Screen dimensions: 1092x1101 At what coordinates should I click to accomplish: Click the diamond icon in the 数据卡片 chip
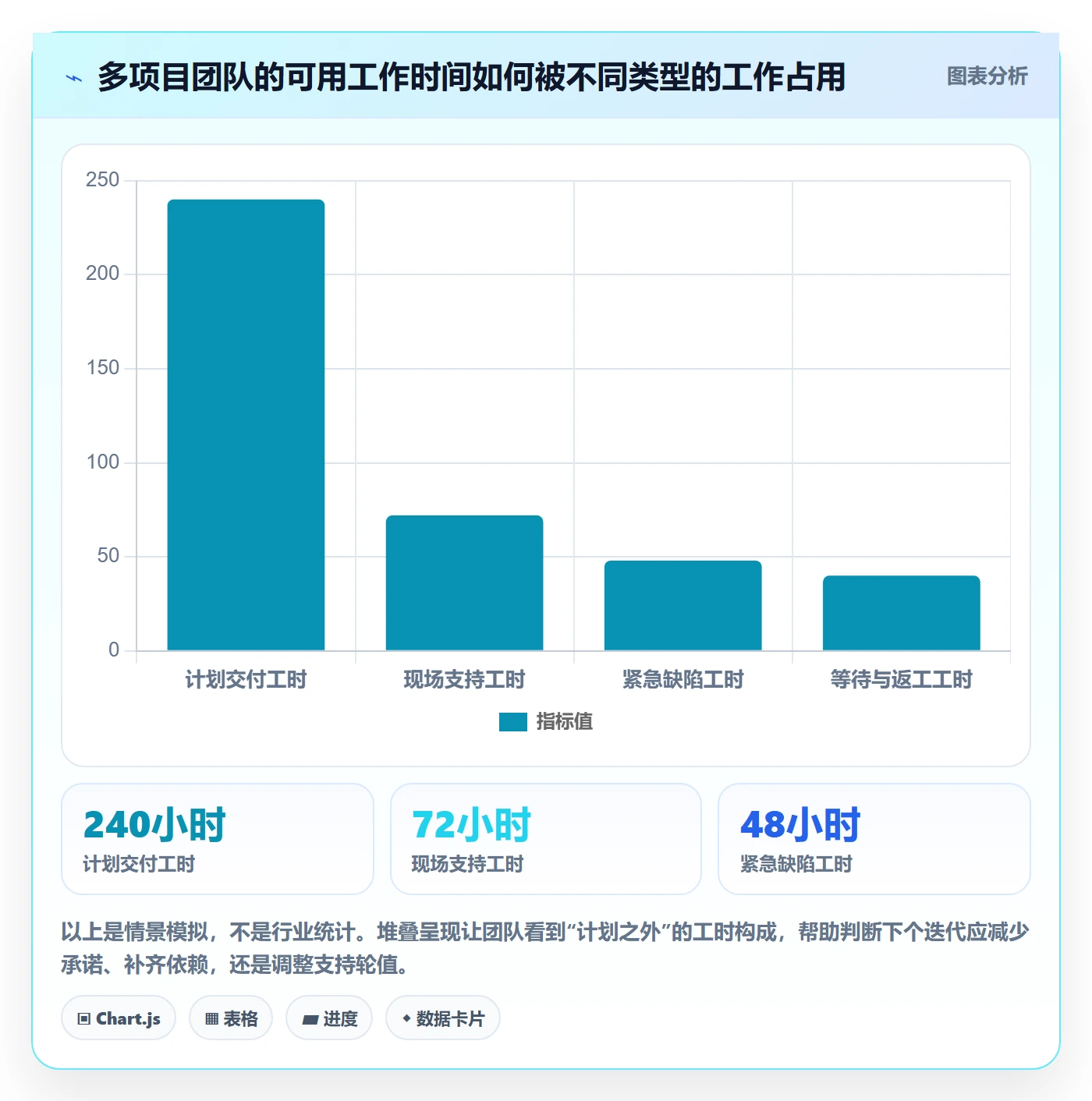406,1018
